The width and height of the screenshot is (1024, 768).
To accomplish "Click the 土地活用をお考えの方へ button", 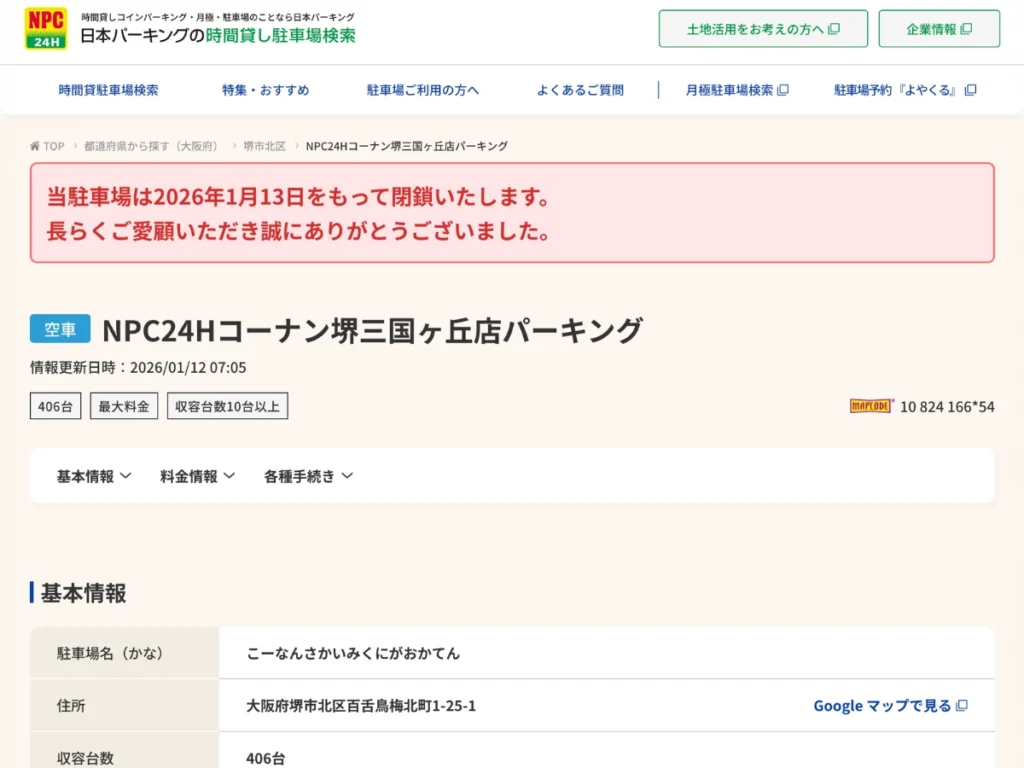I will pyautogui.click(x=762, y=28).
